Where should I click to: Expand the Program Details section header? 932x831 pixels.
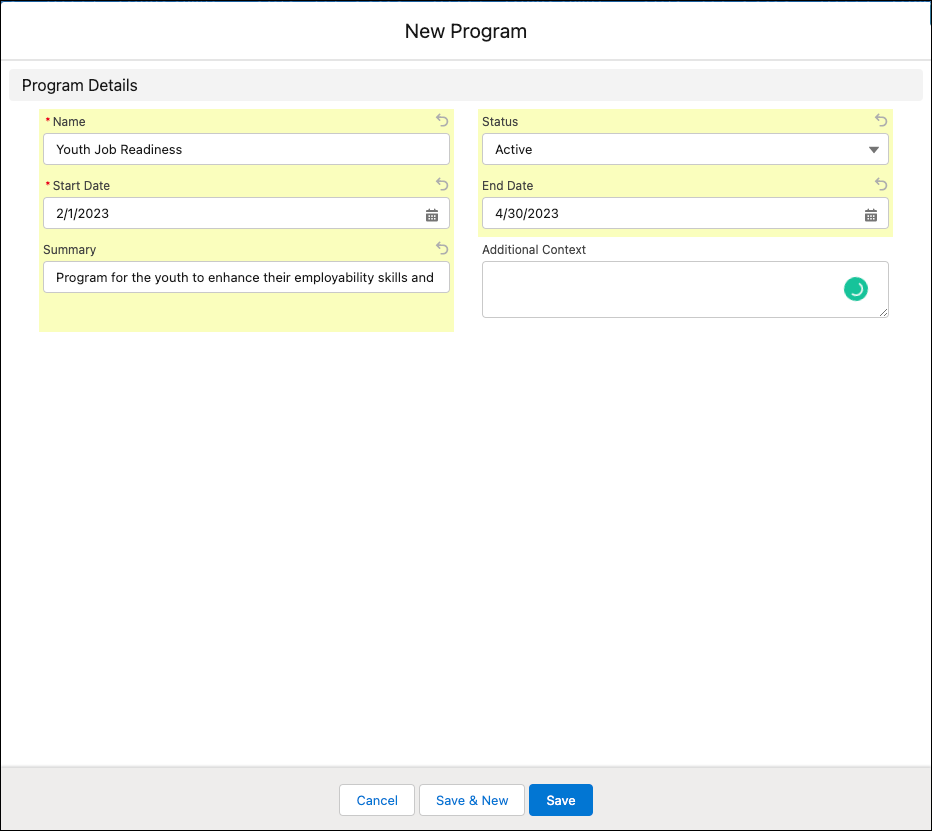tap(78, 85)
